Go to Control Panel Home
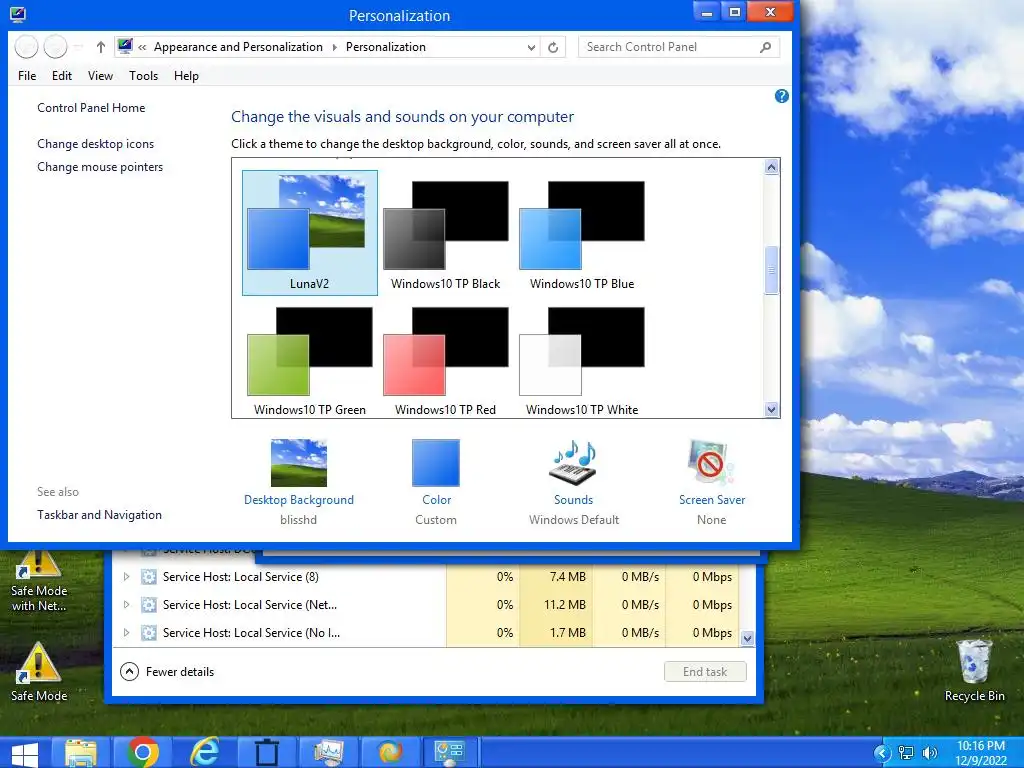Screen dimensions: 1024x768 click(91, 108)
